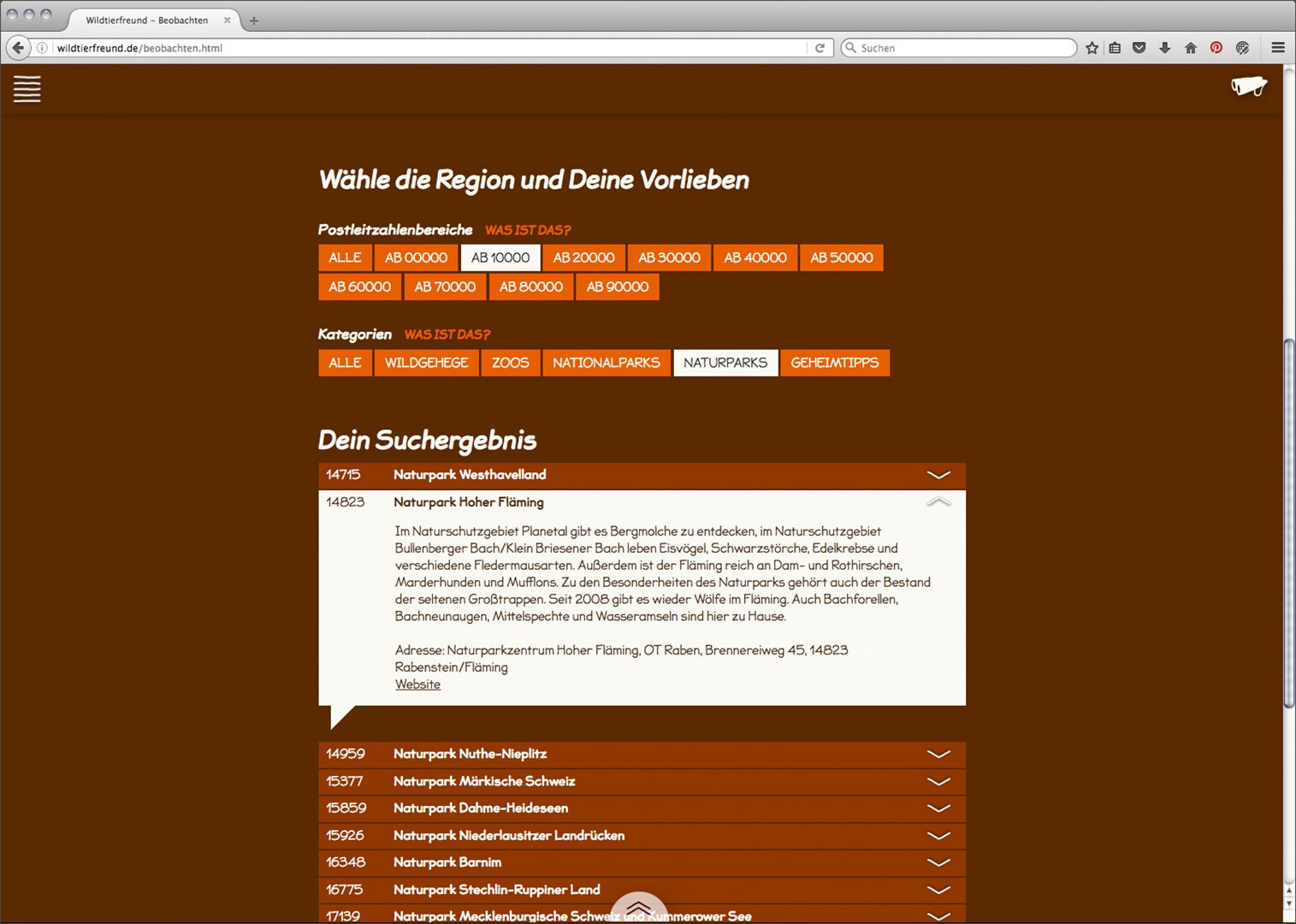Reload the page with the refresh icon
The image size is (1296, 924).
(x=820, y=48)
